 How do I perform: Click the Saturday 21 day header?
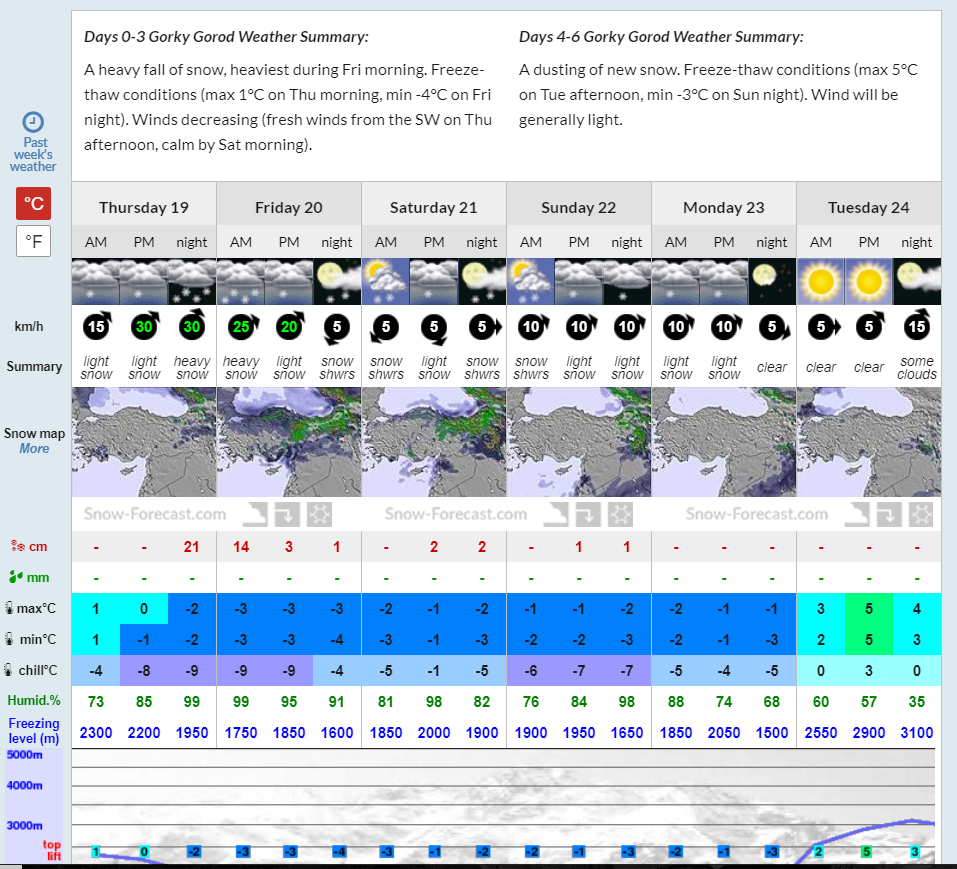click(434, 207)
